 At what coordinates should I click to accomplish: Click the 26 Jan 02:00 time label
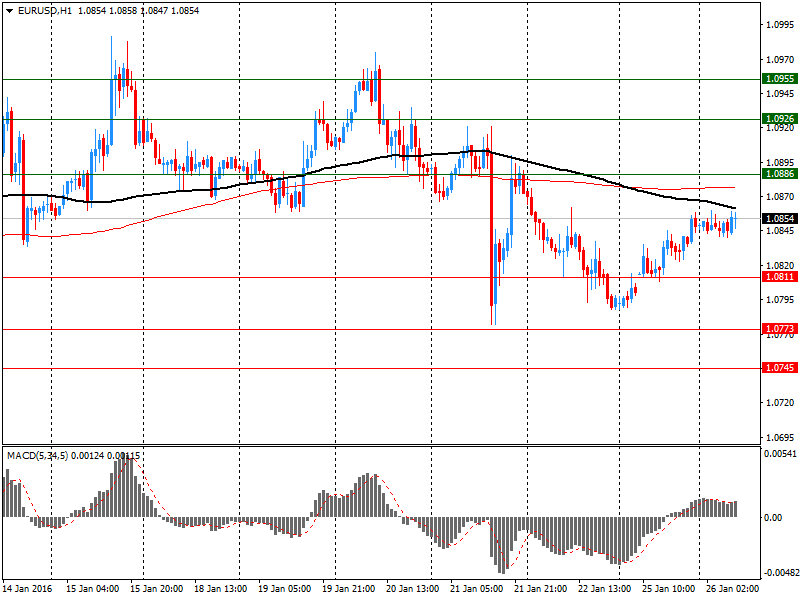[733, 588]
